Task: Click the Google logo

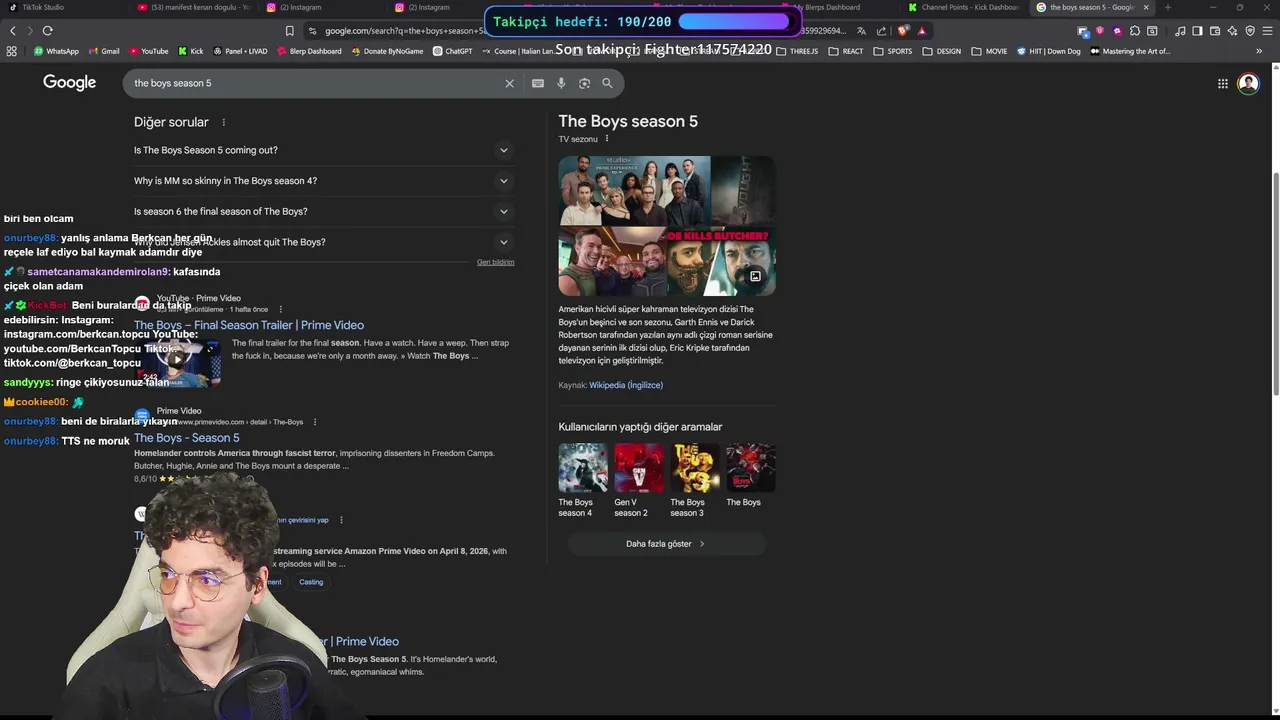Action: tap(69, 83)
